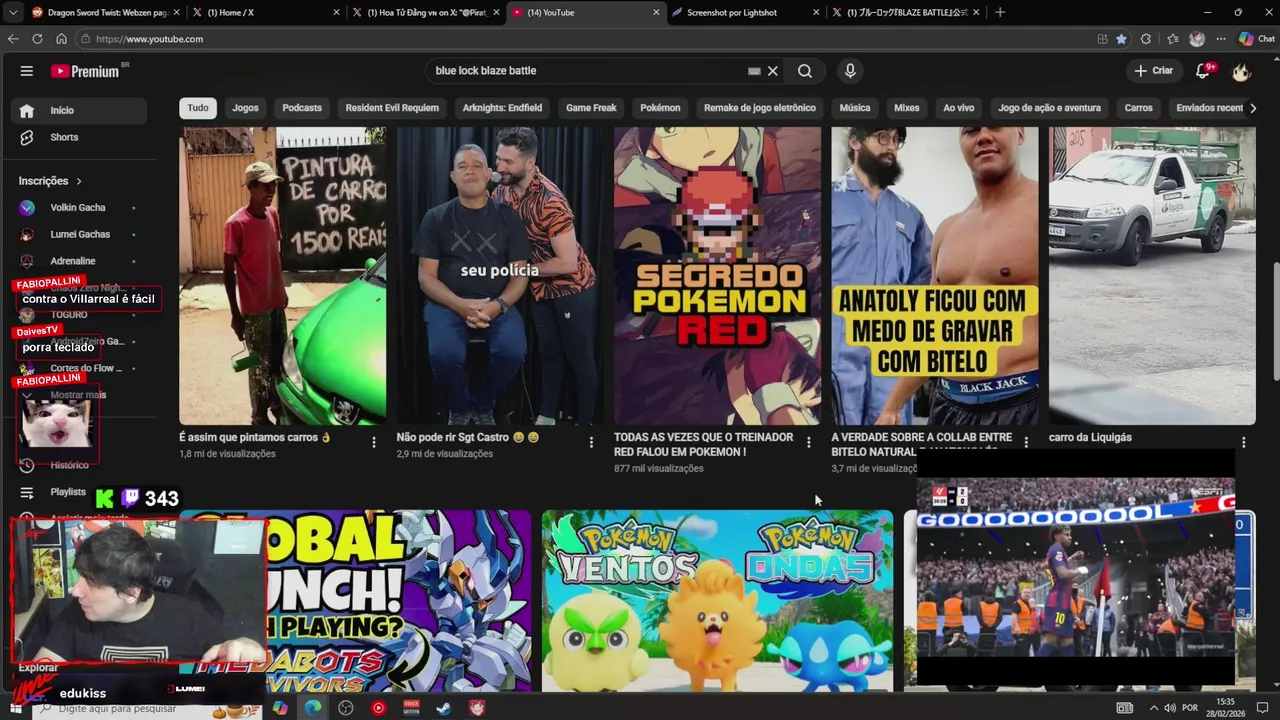Select the Carros filter chip
Viewport: 1280px width, 720px height.
point(1138,108)
